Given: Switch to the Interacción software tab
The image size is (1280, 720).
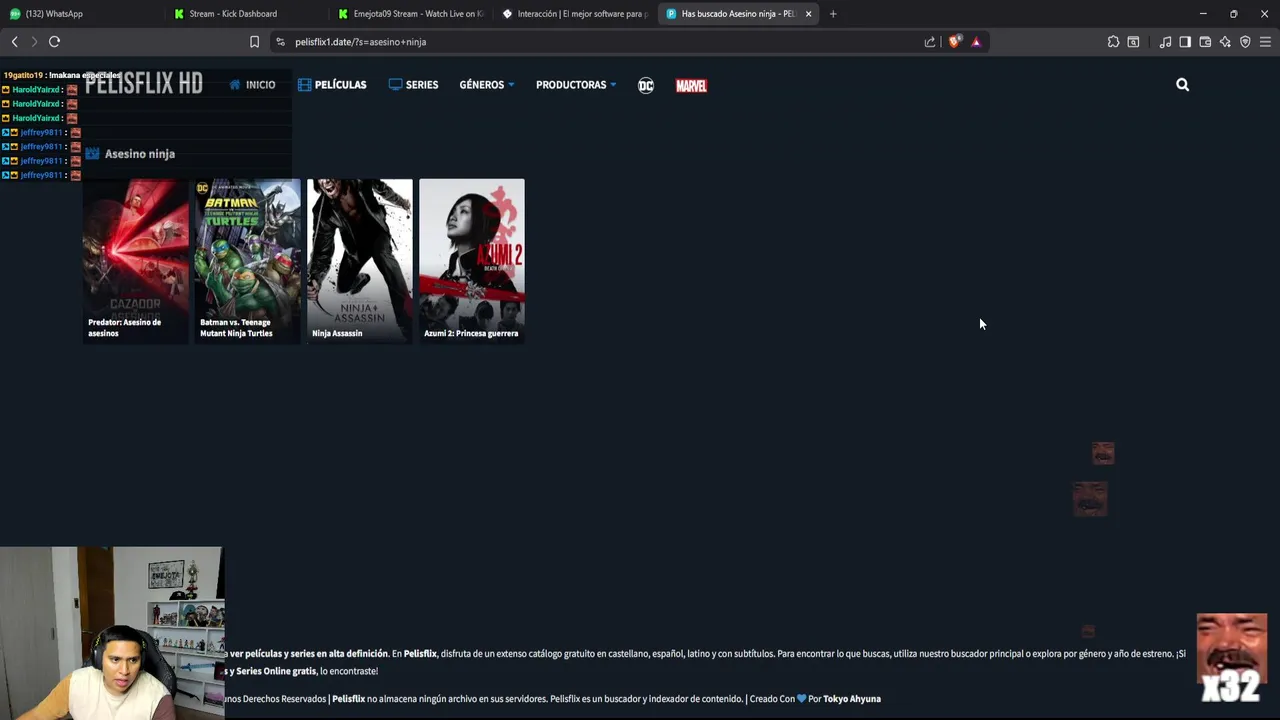Looking at the screenshot, I should [x=575, y=14].
